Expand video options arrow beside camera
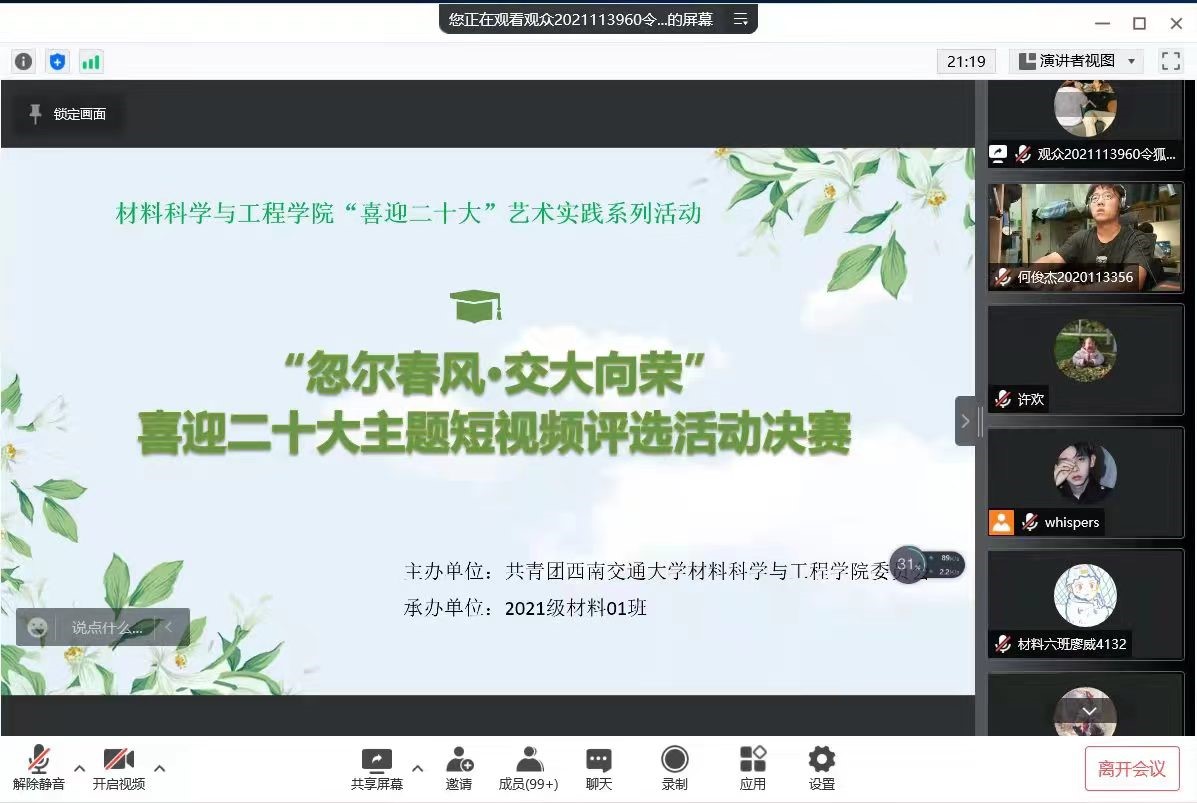The width and height of the screenshot is (1197, 803). point(159,768)
